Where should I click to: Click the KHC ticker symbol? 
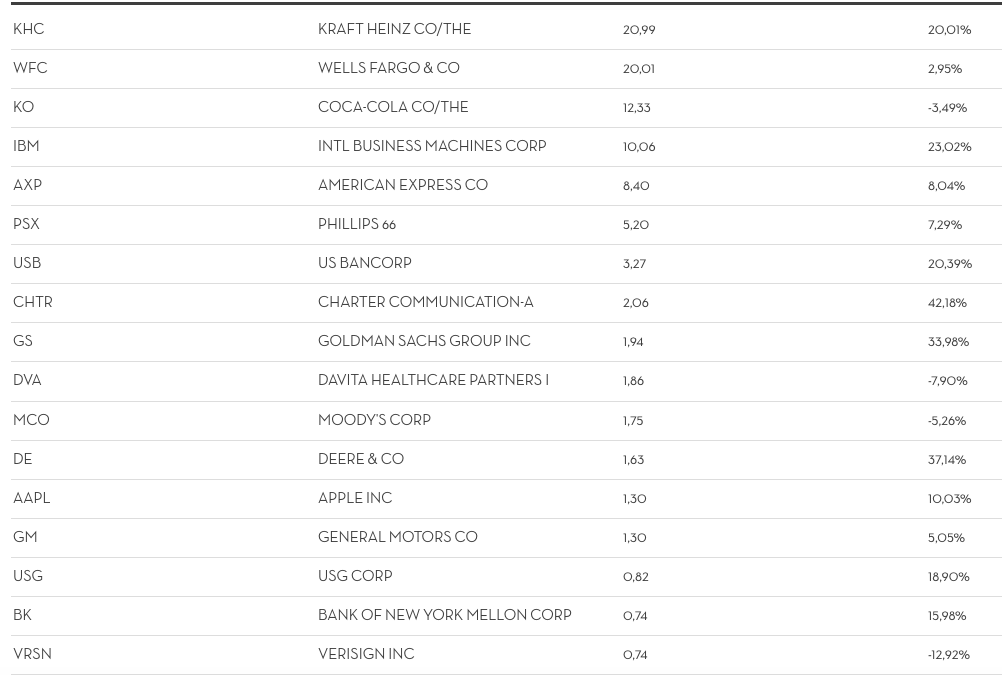29,29
